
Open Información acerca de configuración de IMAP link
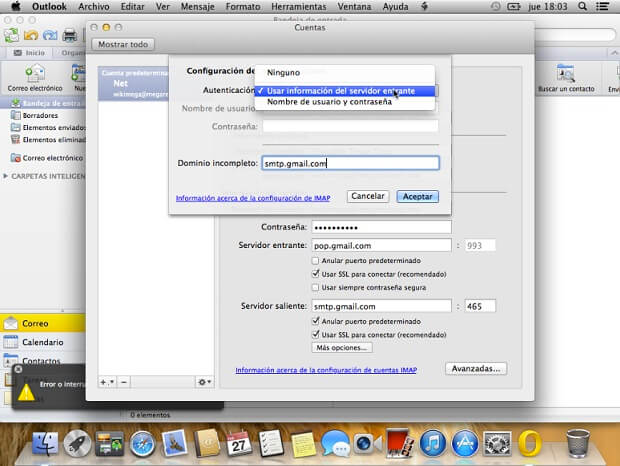click(253, 198)
